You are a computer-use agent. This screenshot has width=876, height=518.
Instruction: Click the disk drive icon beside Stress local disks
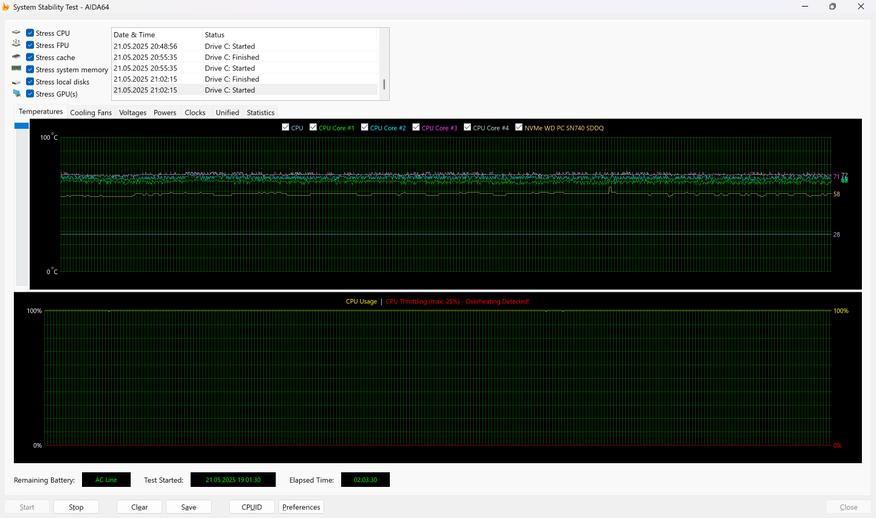pos(16,82)
